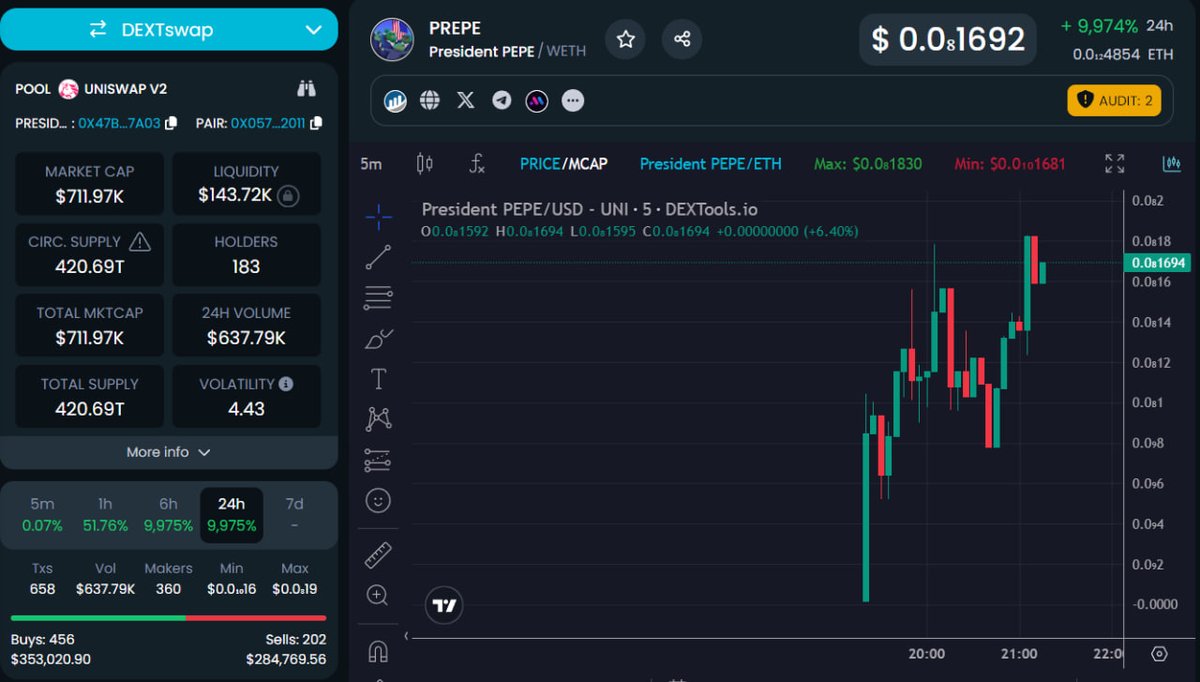This screenshot has width=1200, height=682.
Task: Select the 24h performance tab
Action: pos(231,515)
